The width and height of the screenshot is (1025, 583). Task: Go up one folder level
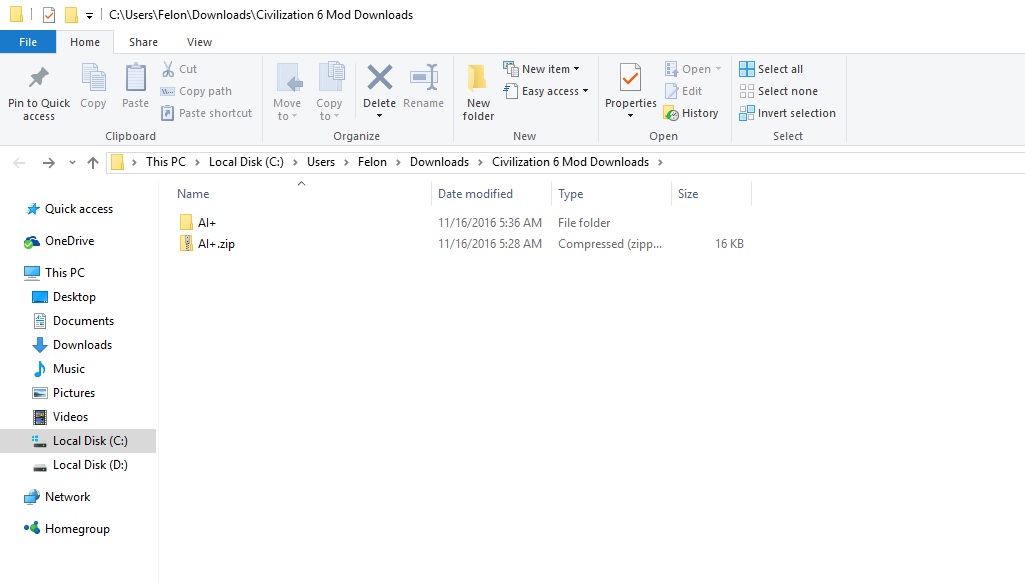click(93, 163)
